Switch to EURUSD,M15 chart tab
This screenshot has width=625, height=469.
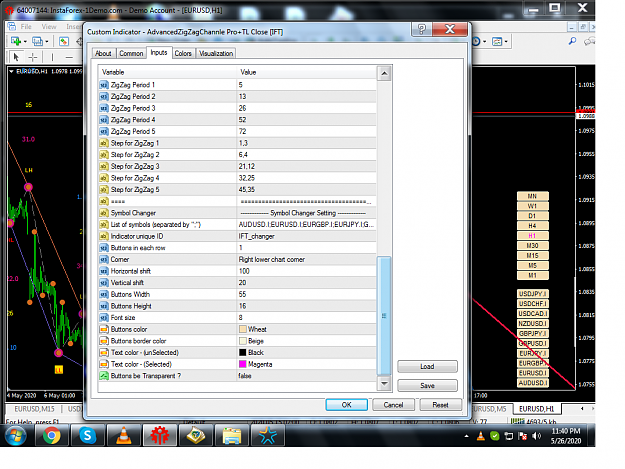tap(34, 409)
